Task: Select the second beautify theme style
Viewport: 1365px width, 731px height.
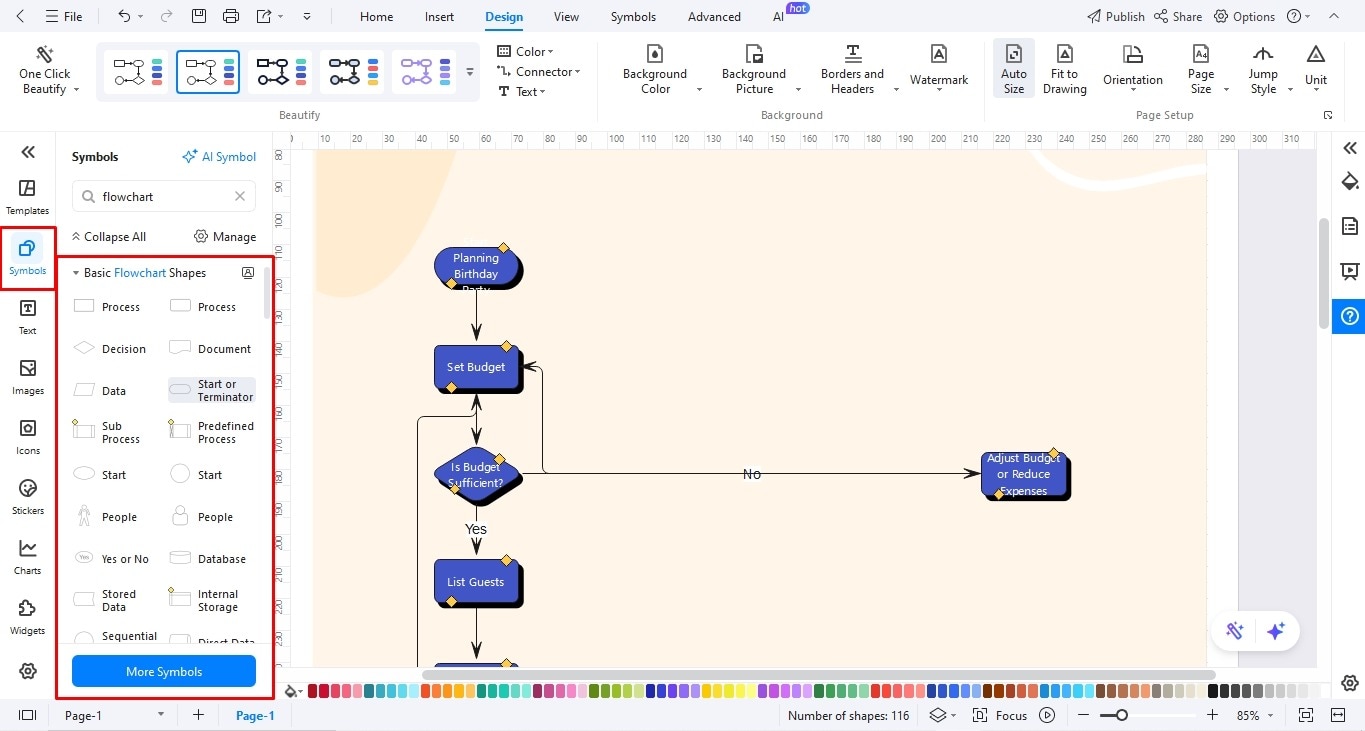Action: [x=208, y=72]
